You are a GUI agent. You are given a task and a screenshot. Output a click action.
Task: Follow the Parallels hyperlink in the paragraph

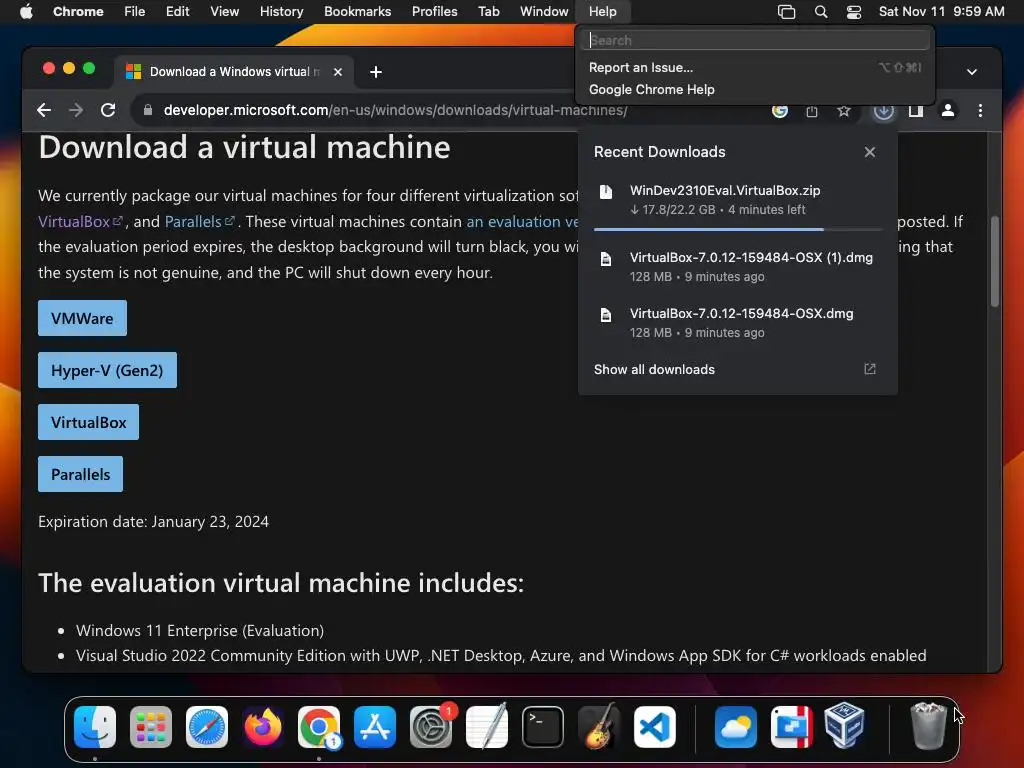coord(199,221)
